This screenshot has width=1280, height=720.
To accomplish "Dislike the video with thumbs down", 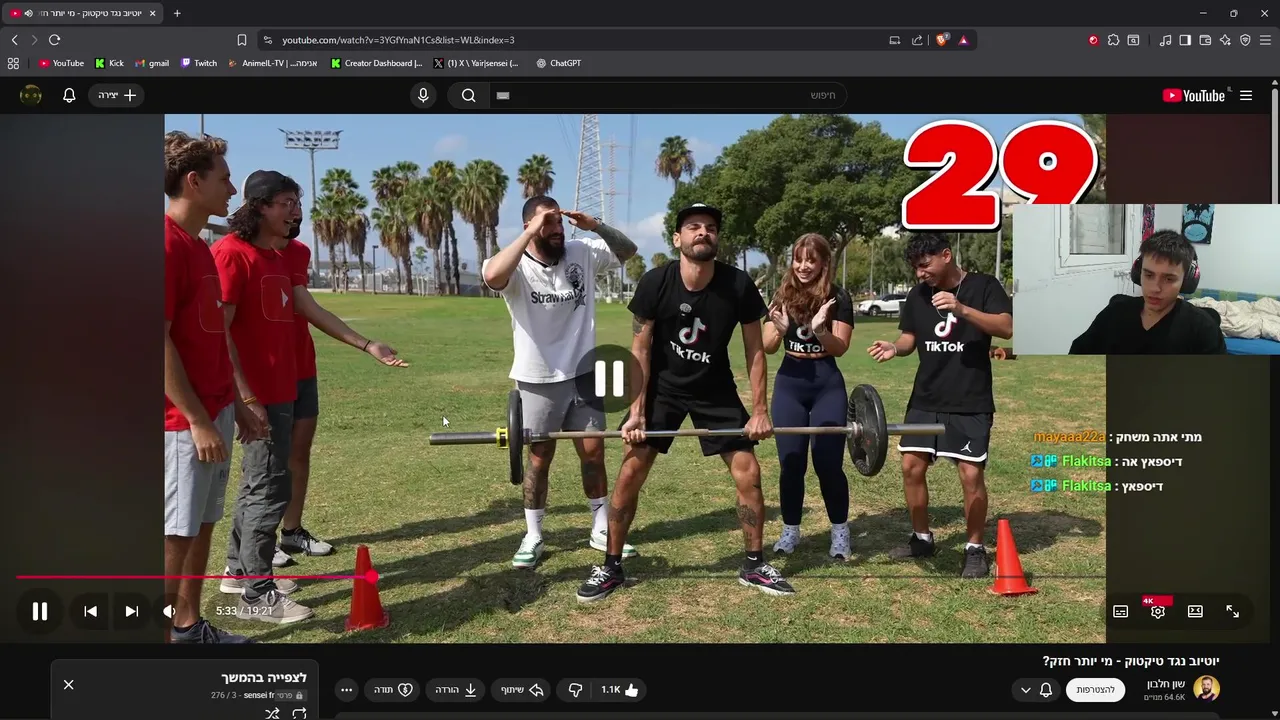I will point(575,690).
